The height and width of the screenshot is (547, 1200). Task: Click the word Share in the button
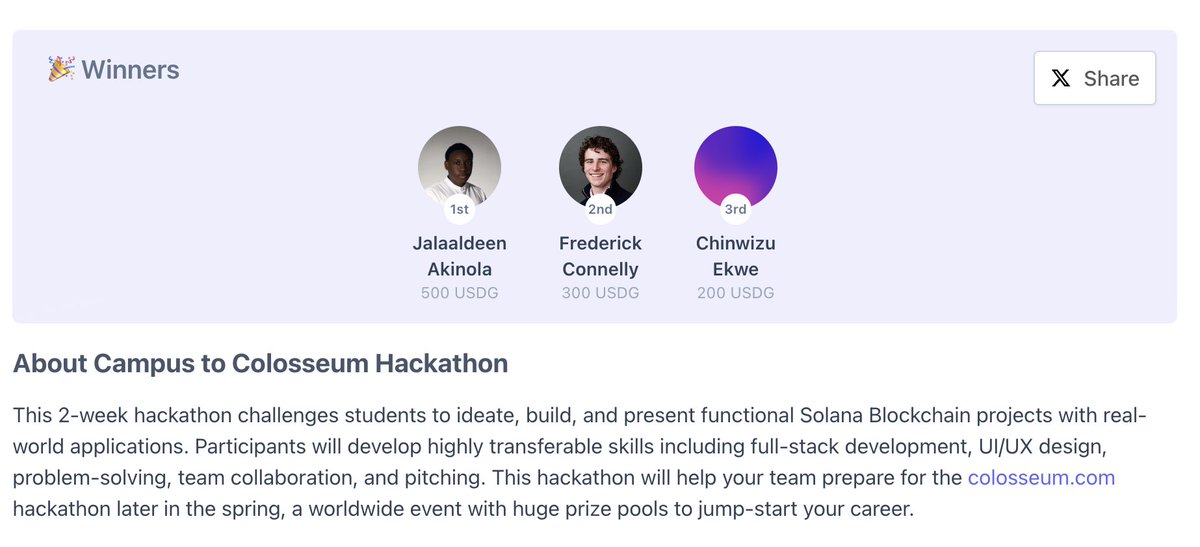1111,79
